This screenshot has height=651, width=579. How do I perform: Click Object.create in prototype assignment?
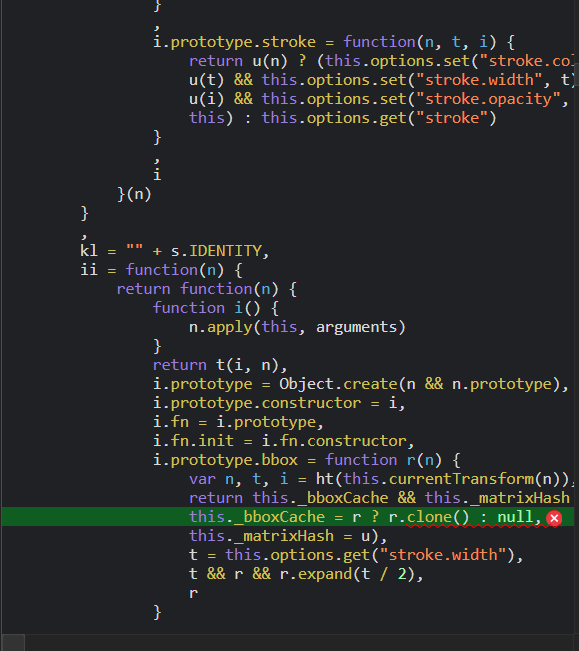pyautogui.click(x=338, y=384)
